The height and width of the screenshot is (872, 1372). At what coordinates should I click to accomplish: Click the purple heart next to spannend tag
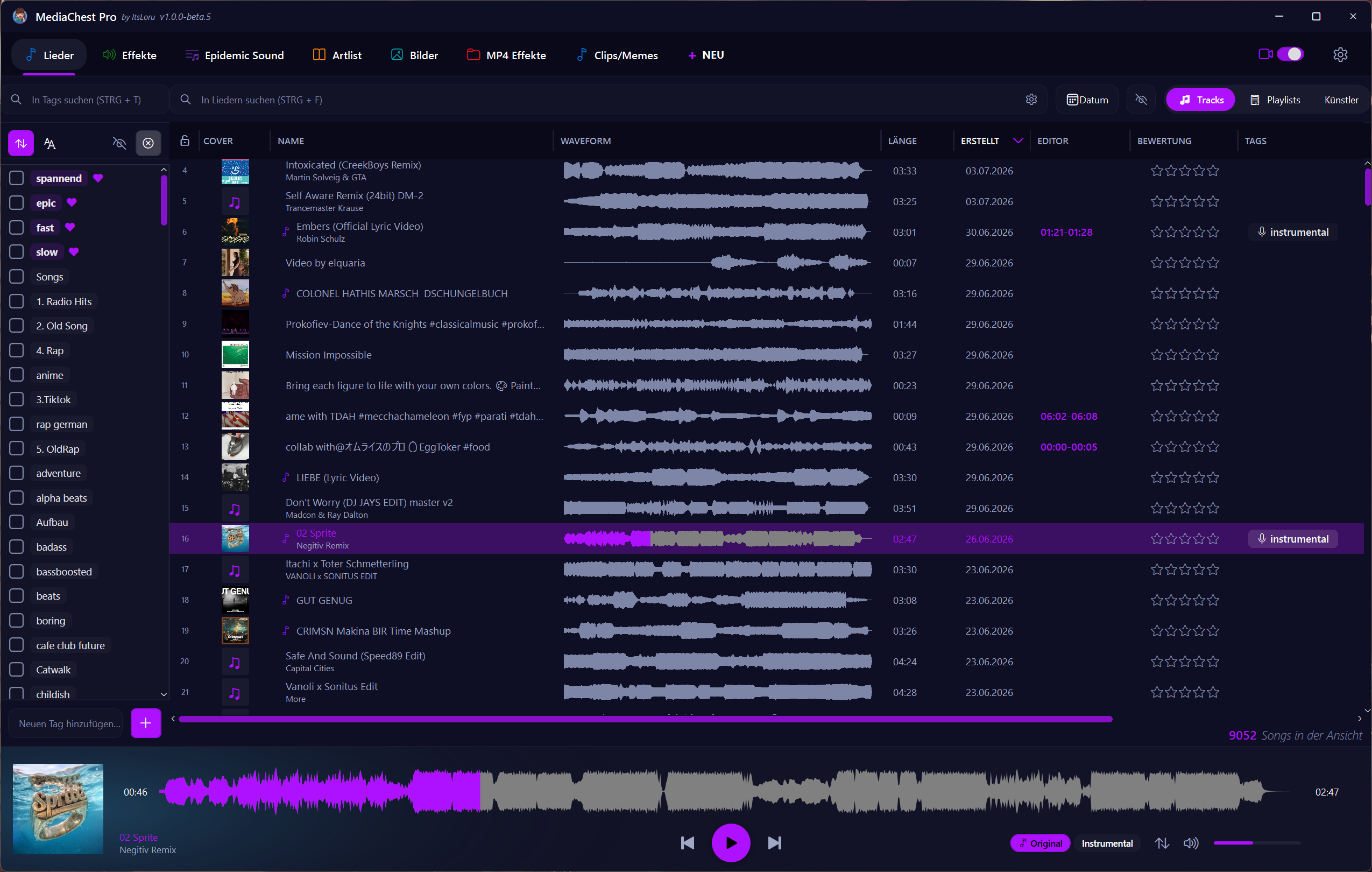click(98, 178)
